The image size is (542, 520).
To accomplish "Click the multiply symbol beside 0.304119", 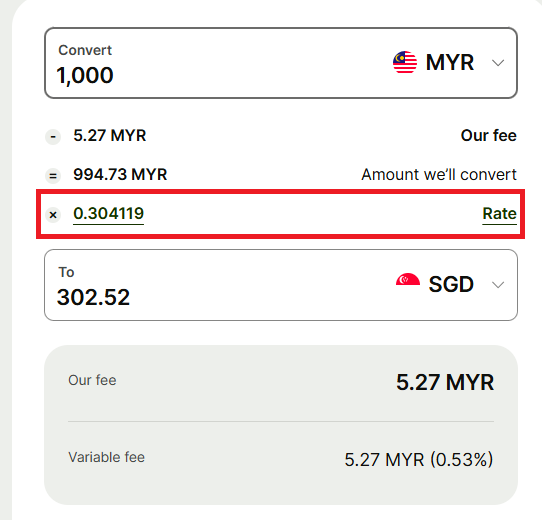I will 53,215.
